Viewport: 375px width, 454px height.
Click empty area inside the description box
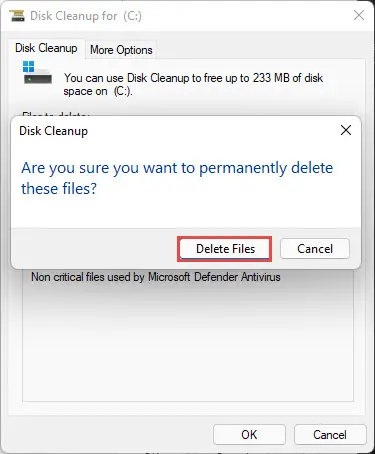point(188,343)
